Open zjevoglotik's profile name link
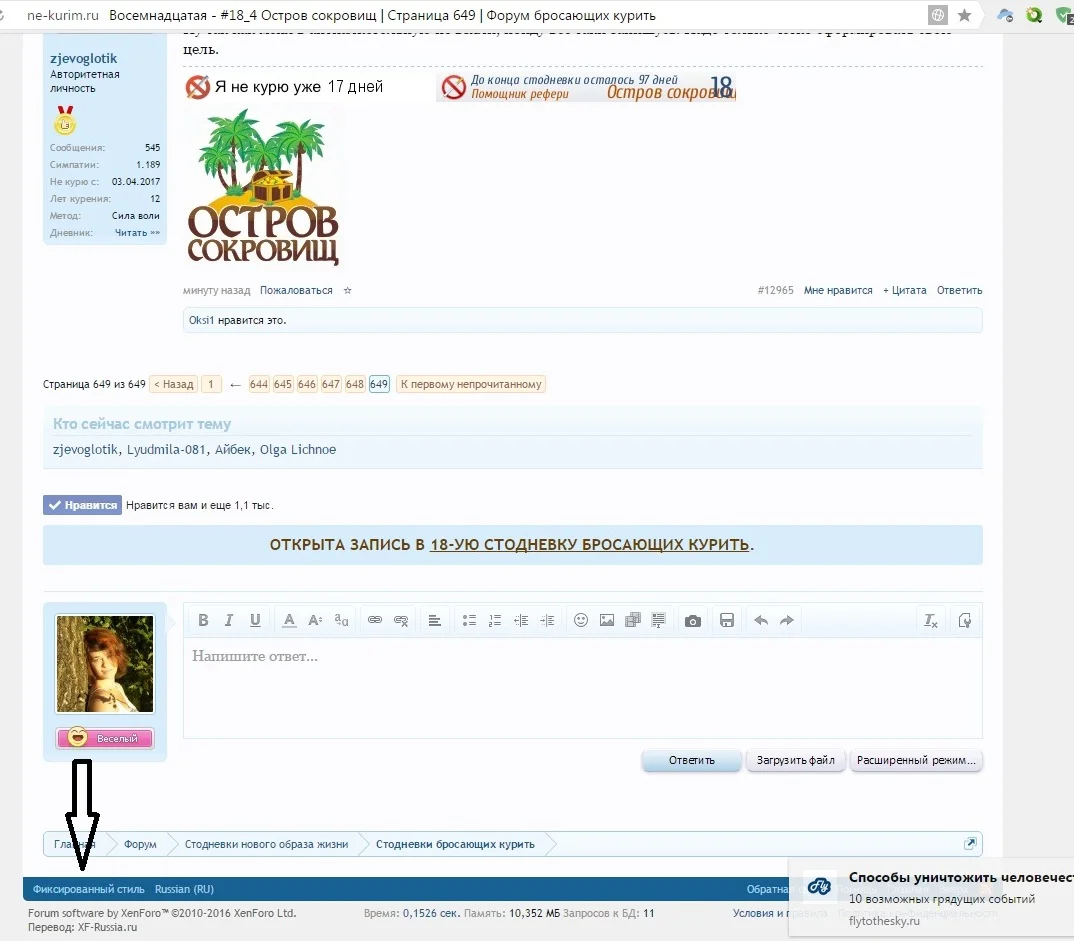1074x941 pixels. coord(83,58)
